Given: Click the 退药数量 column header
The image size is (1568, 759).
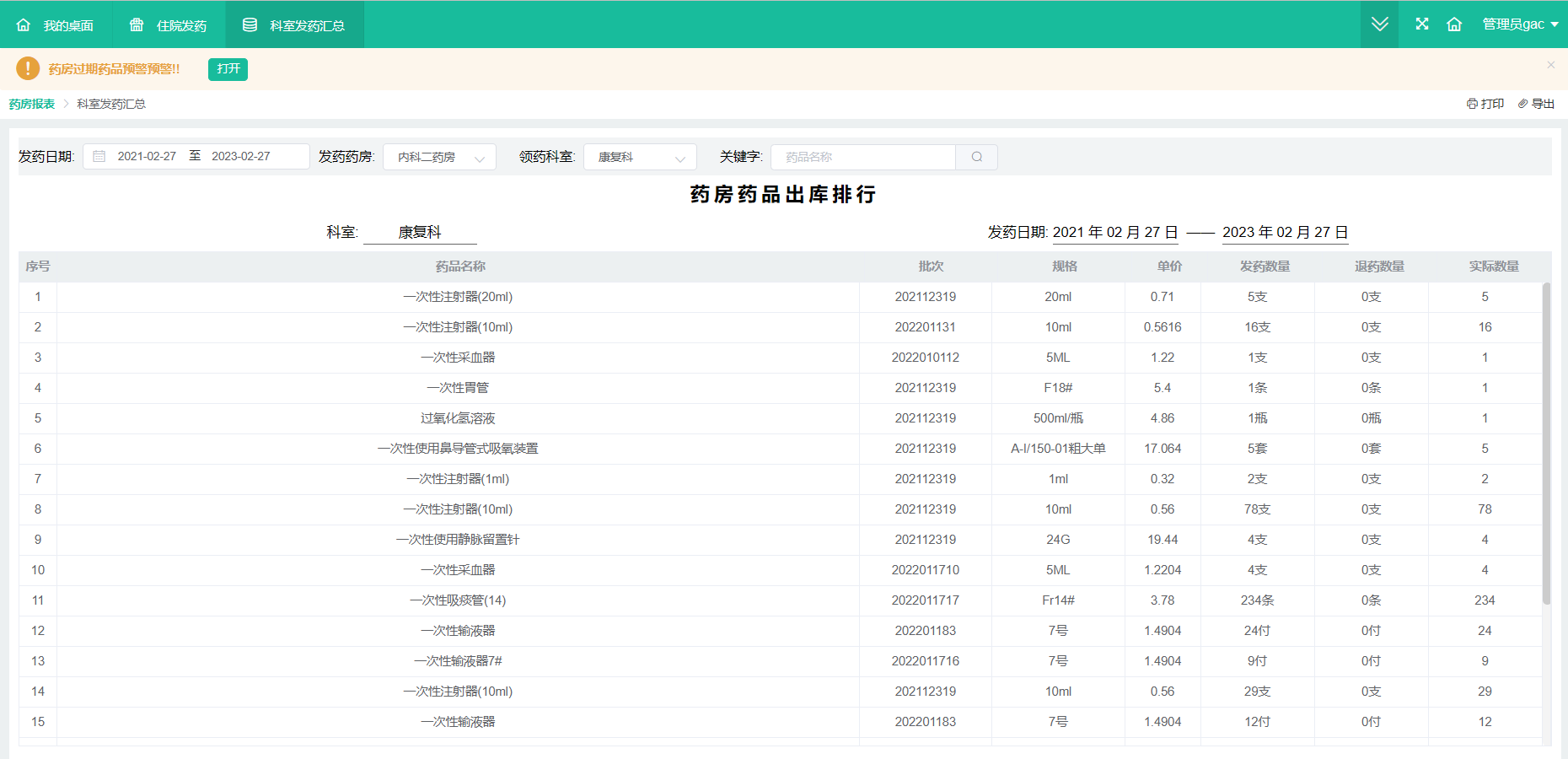Looking at the screenshot, I should click(x=1379, y=266).
